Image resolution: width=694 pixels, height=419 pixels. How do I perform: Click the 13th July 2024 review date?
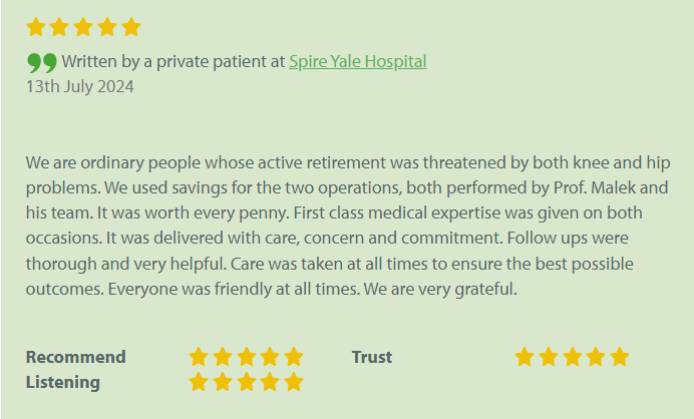80,87
